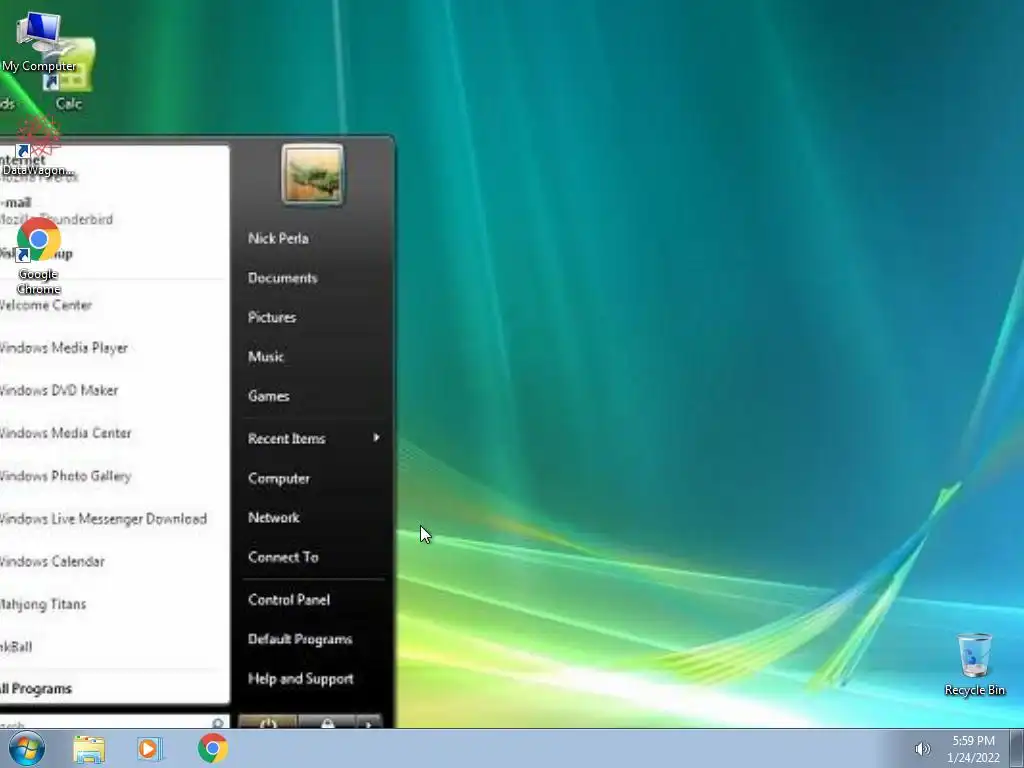
Task: Launch Windows Calendar
Action: pos(52,562)
